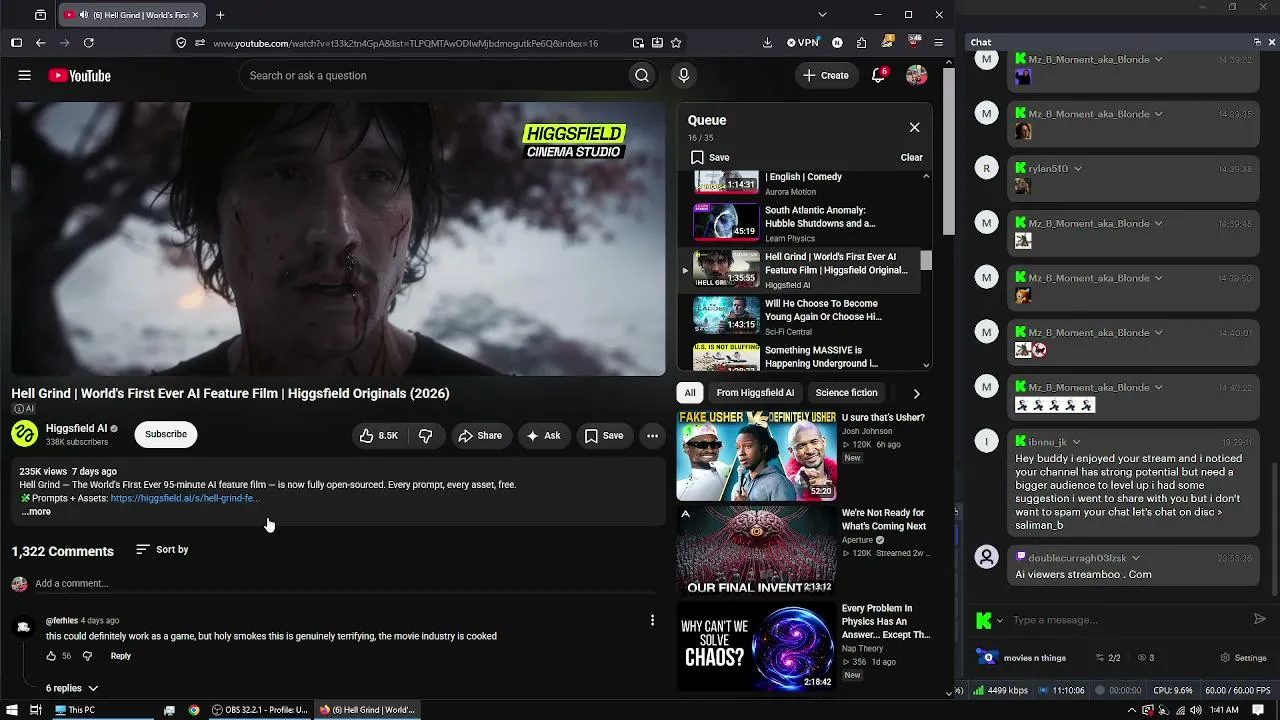This screenshot has width=1280, height=720.
Task: Open the U sure that's Usher thumbnail
Action: coord(756,455)
